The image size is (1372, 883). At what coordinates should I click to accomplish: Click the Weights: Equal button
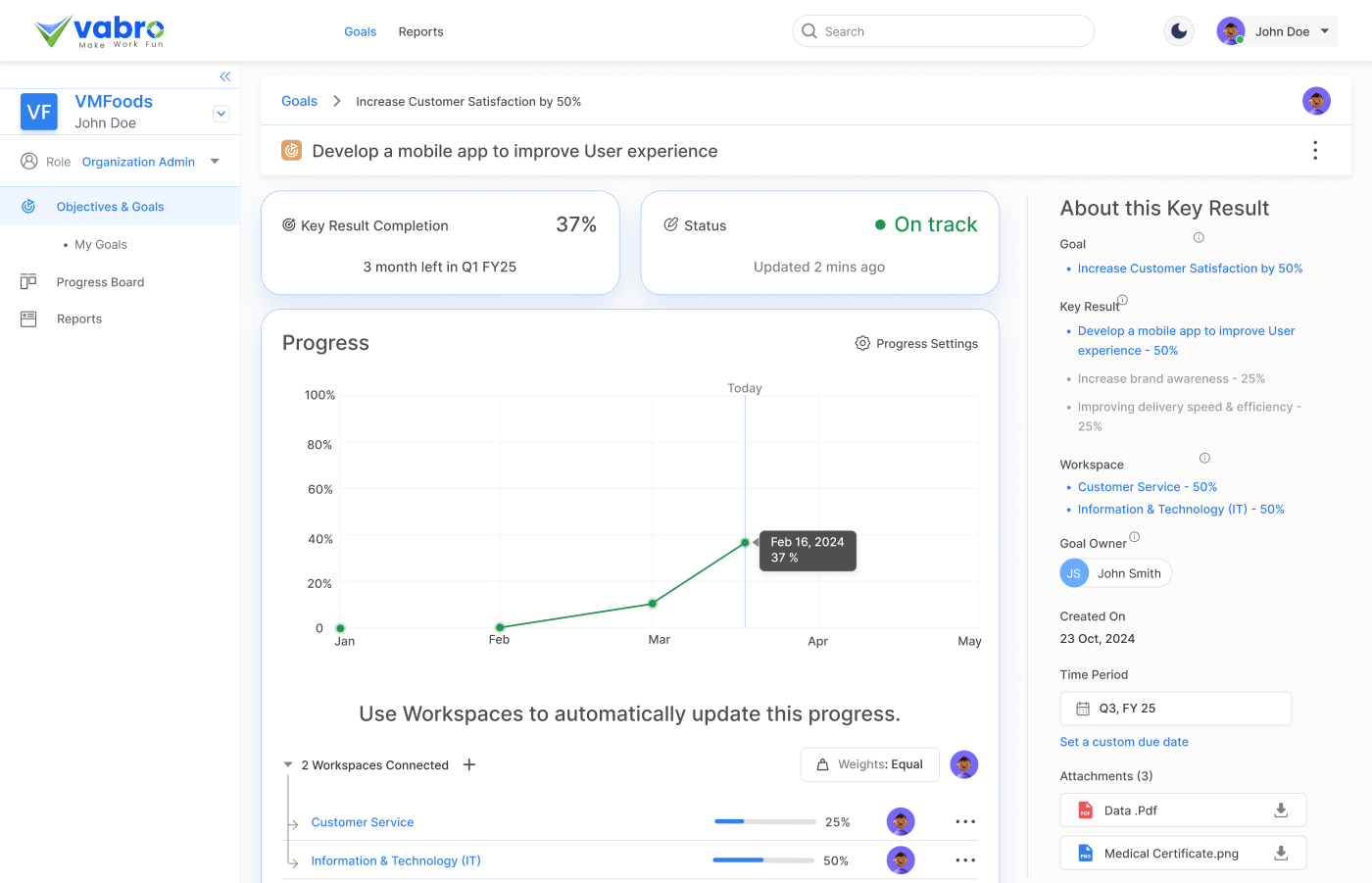pos(869,764)
